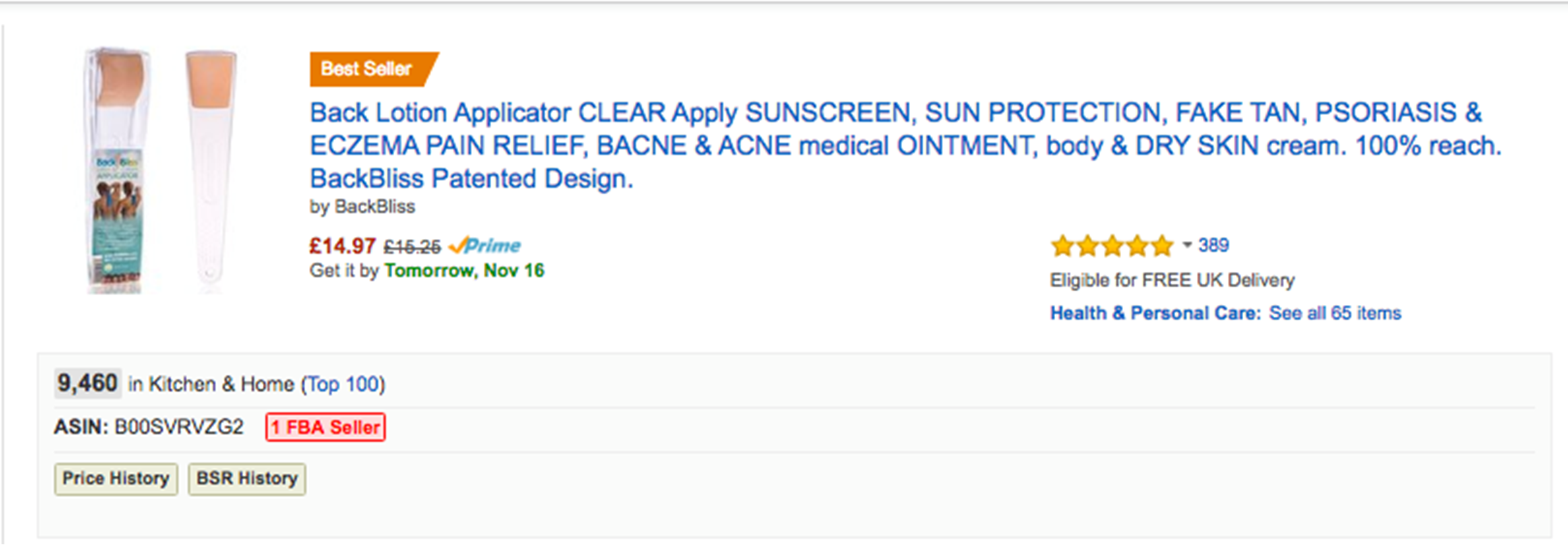
Task: Click the Tomorrow, Nov 16 delivery date
Action: [x=464, y=271]
